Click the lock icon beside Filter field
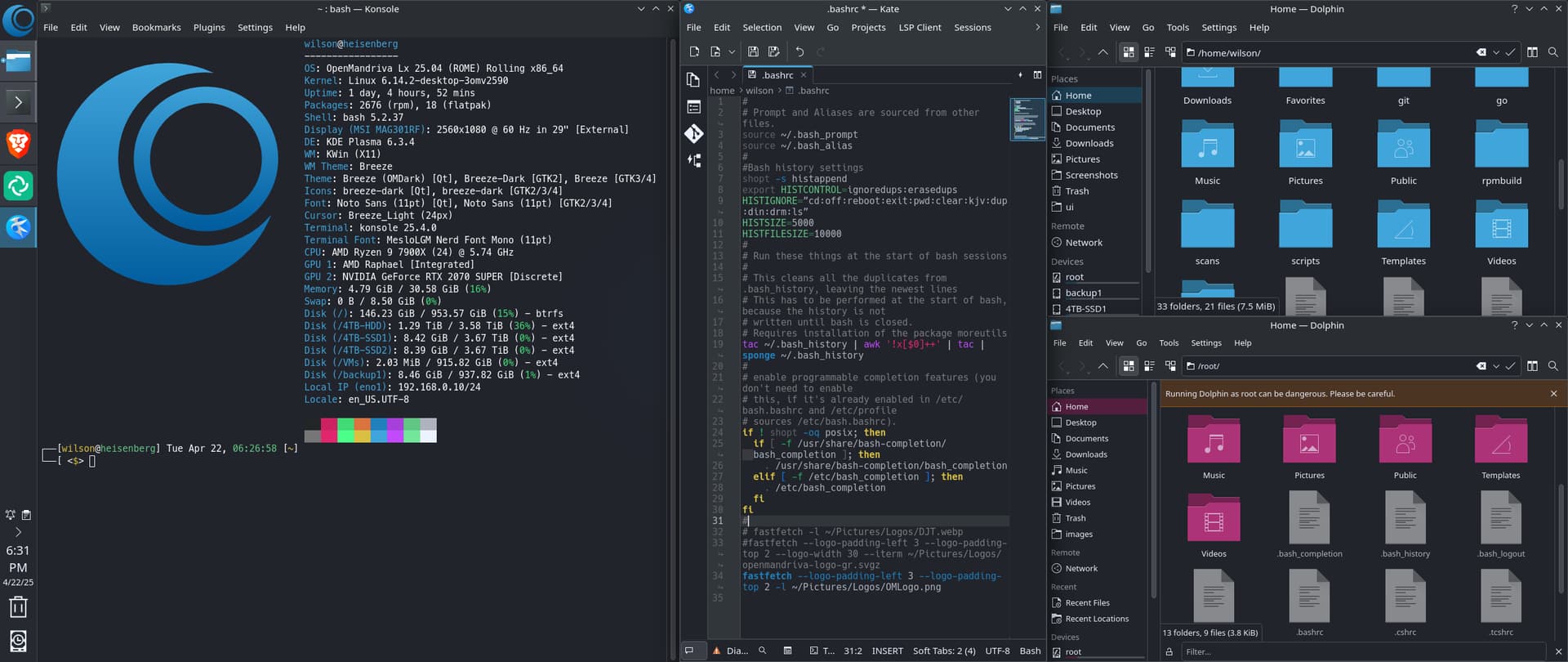This screenshot has width=1568, height=662. 1169,651
